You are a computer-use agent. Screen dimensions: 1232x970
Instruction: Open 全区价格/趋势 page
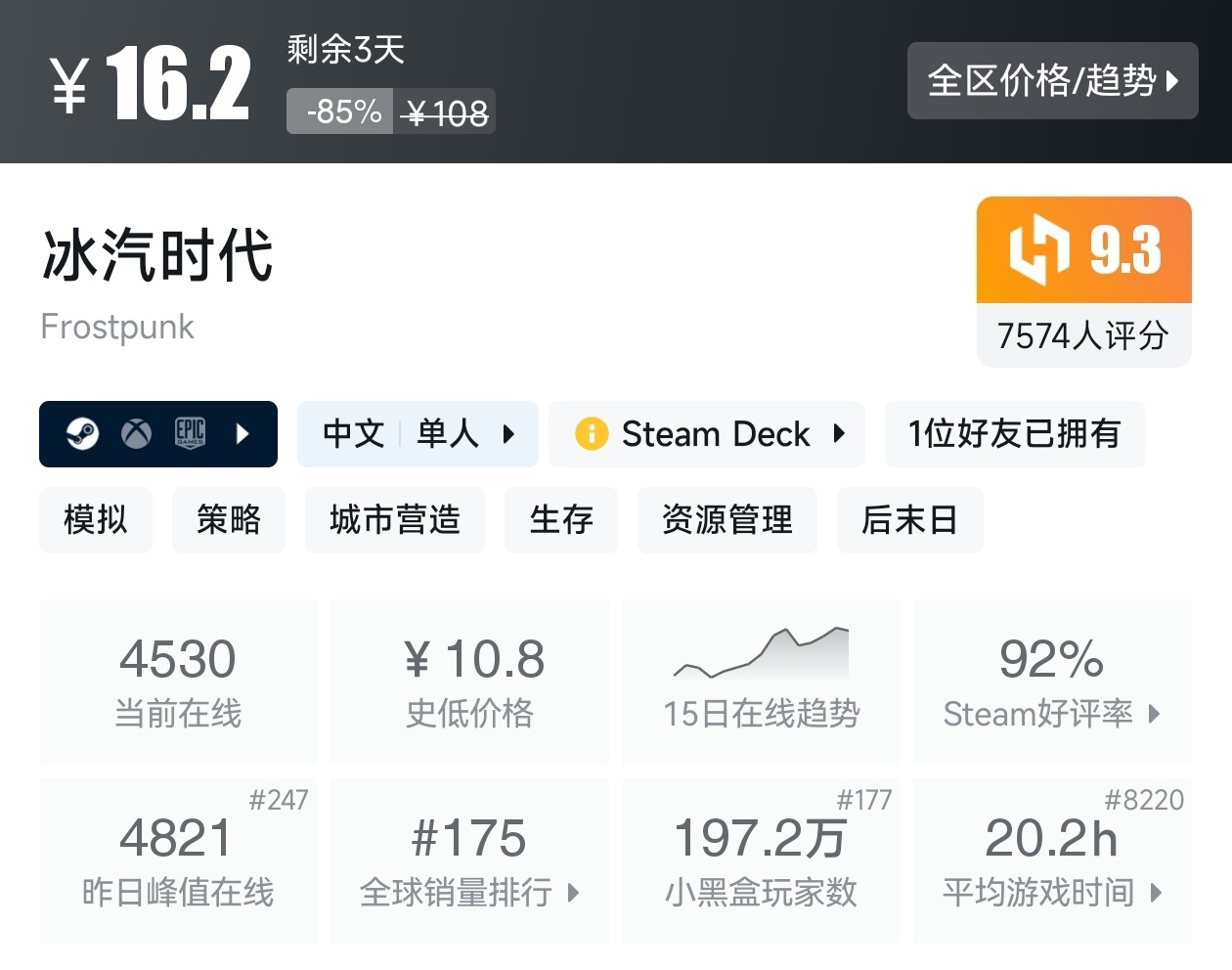pos(1052,82)
